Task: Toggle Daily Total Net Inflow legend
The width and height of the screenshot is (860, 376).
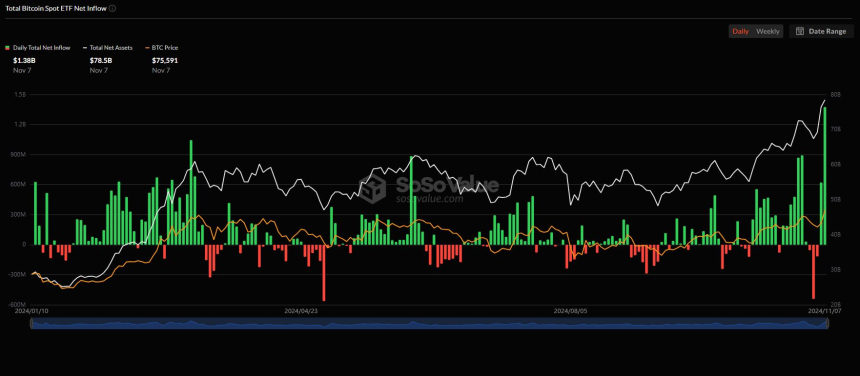Action: click(38, 48)
